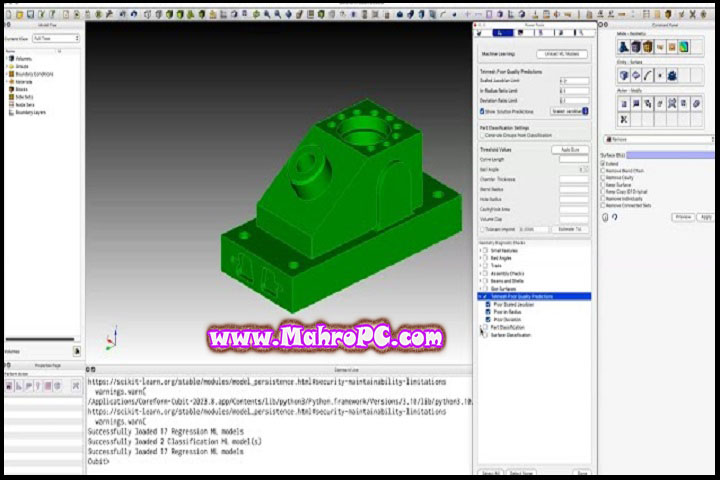Viewport: 720px width, 480px height.
Task: Toggle Extend checkbox in Command Panel
Action: pyautogui.click(x=603, y=164)
